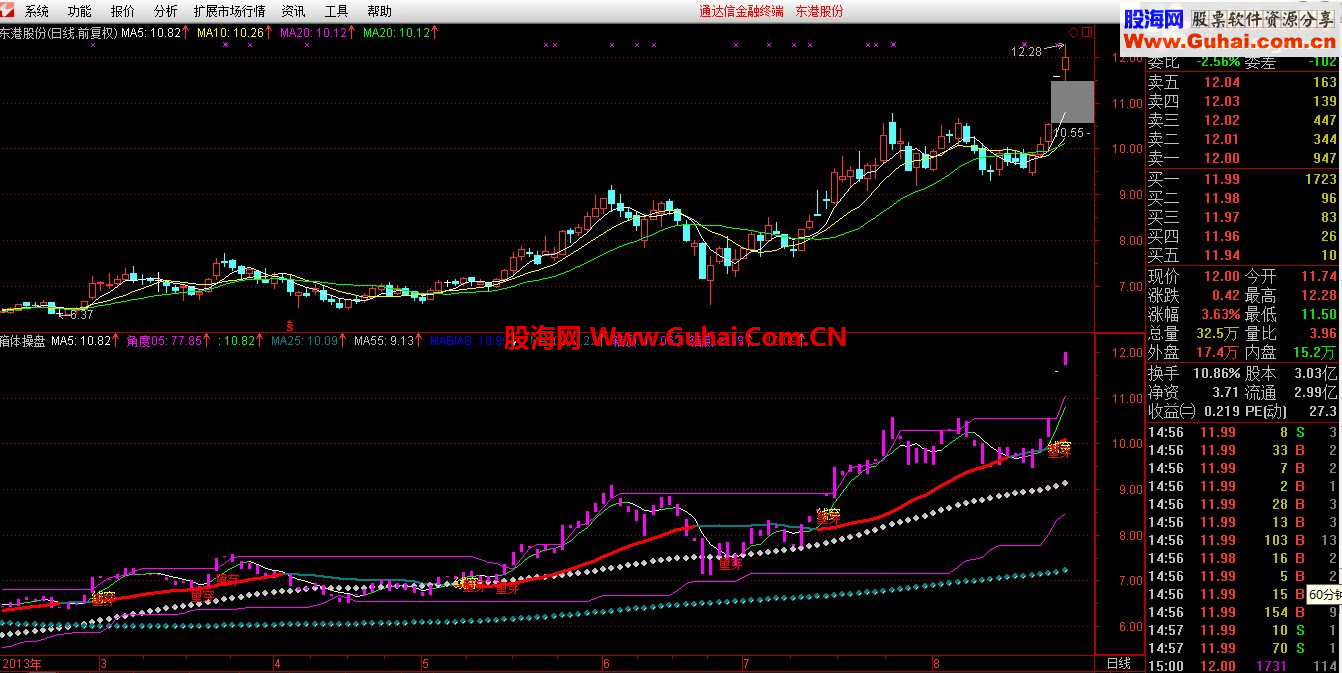Click the 最低 11.50 field

1290,314
